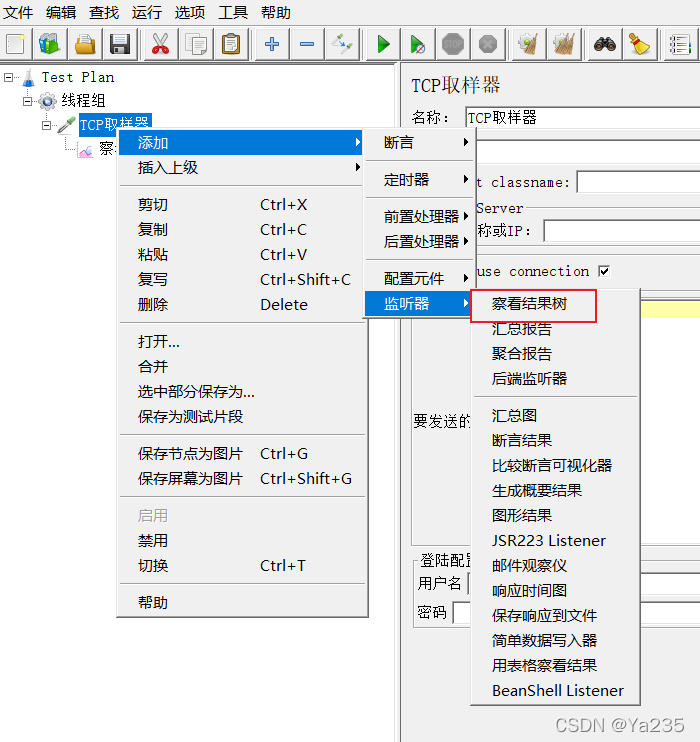Click the Open file folder icon

click(x=85, y=44)
